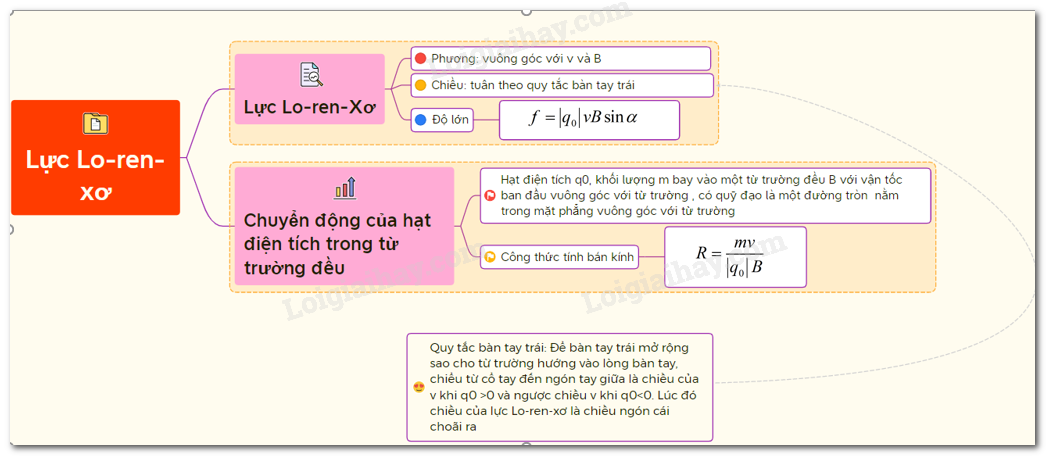Click the orange flag beside 'Công thức tính bán kính'

(490, 257)
